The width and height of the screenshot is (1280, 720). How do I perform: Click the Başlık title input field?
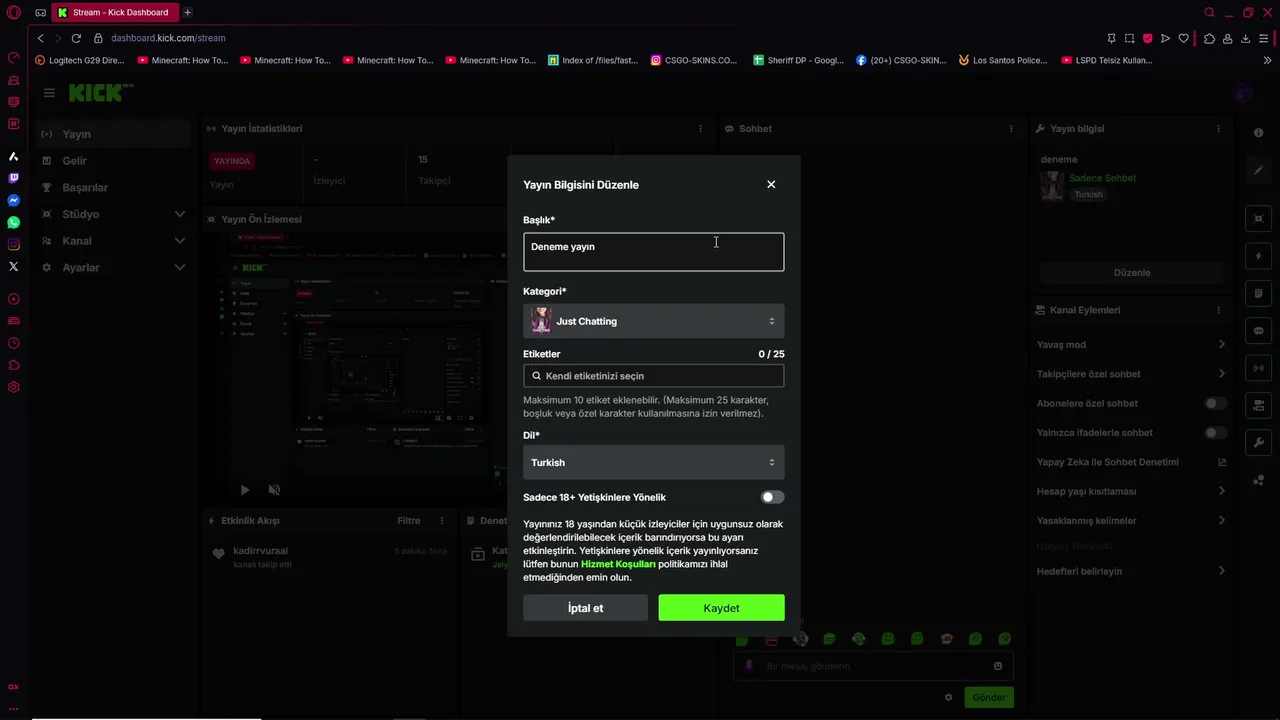pyautogui.click(x=653, y=252)
